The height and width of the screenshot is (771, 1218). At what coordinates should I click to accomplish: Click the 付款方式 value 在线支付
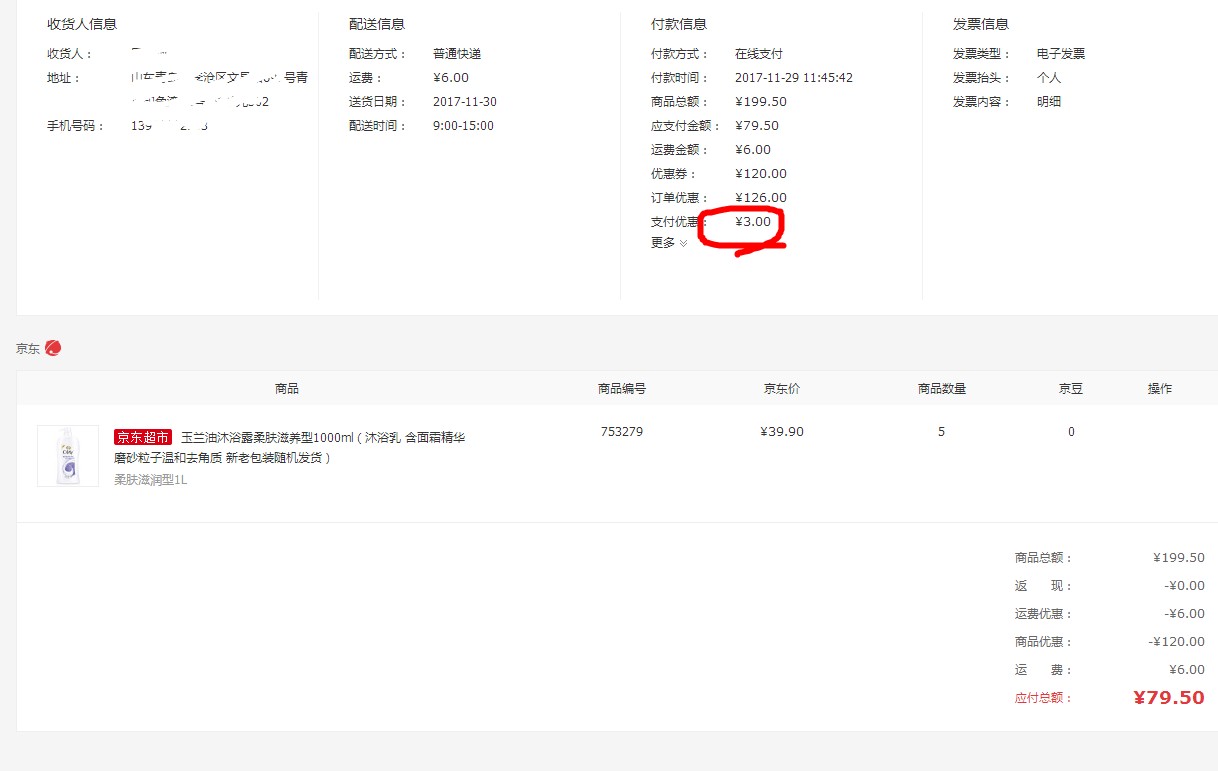pyautogui.click(x=759, y=54)
